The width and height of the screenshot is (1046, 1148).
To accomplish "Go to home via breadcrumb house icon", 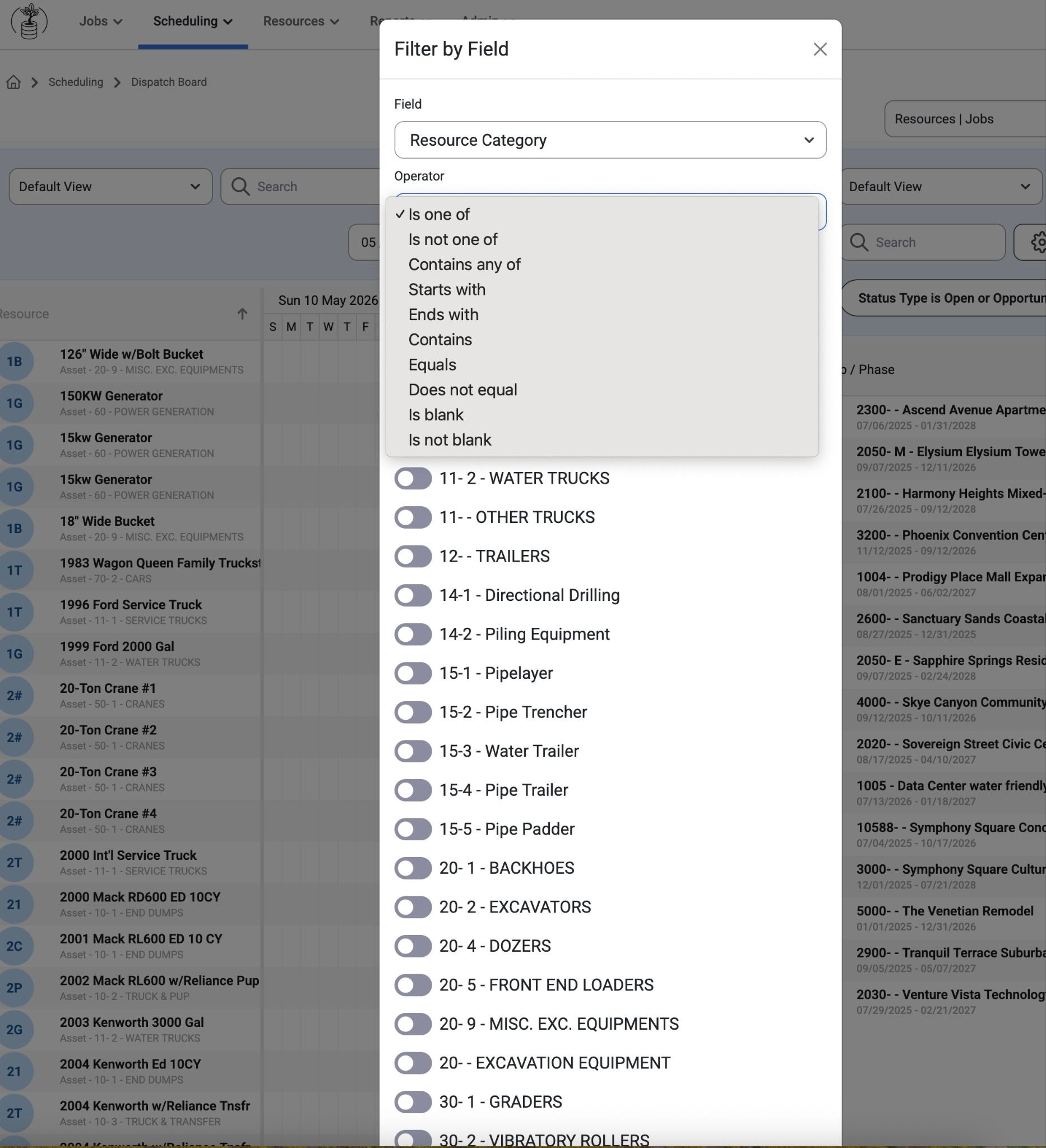I will click(x=13, y=82).
